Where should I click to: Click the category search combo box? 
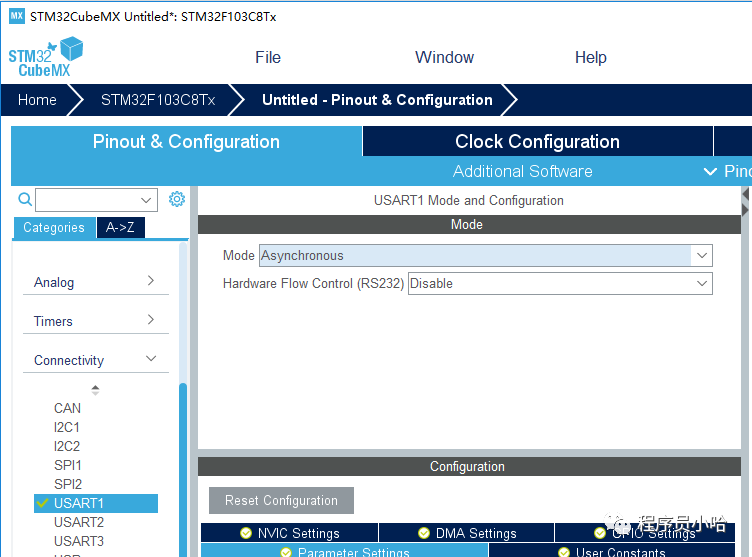96,200
